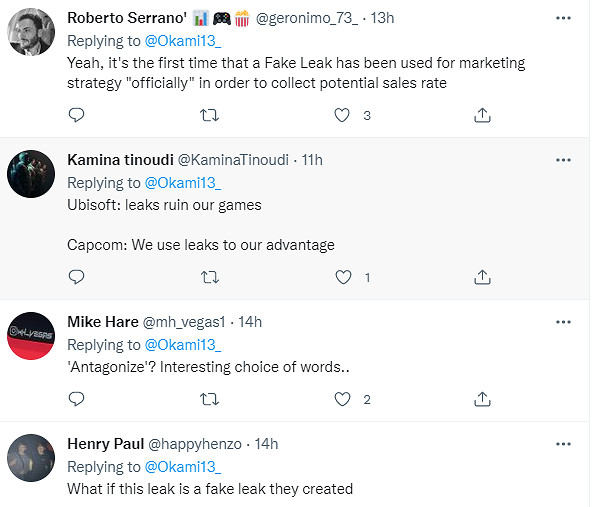Like Mike Hare's tweet
The height and width of the screenshot is (507, 604).
343,399
